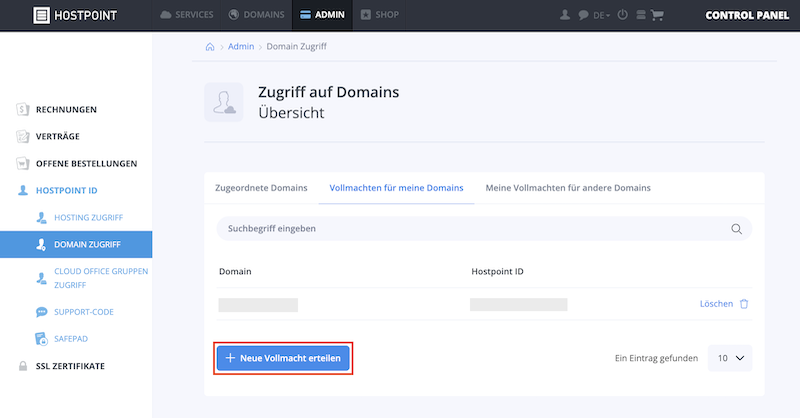The height and width of the screenshot is (418, 800).
Task: Switch to the Zugeordnete Domains tab
Action: [x=261, y=188]
